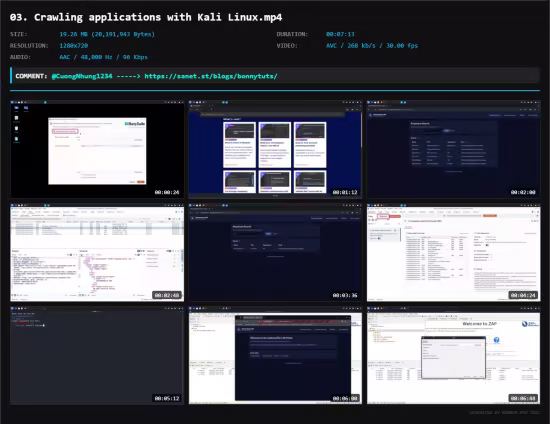Image resolution: width=550 pixels, height=424 pixels.
Task: Click the RESOLUTION label
Action: click(29, 46)
